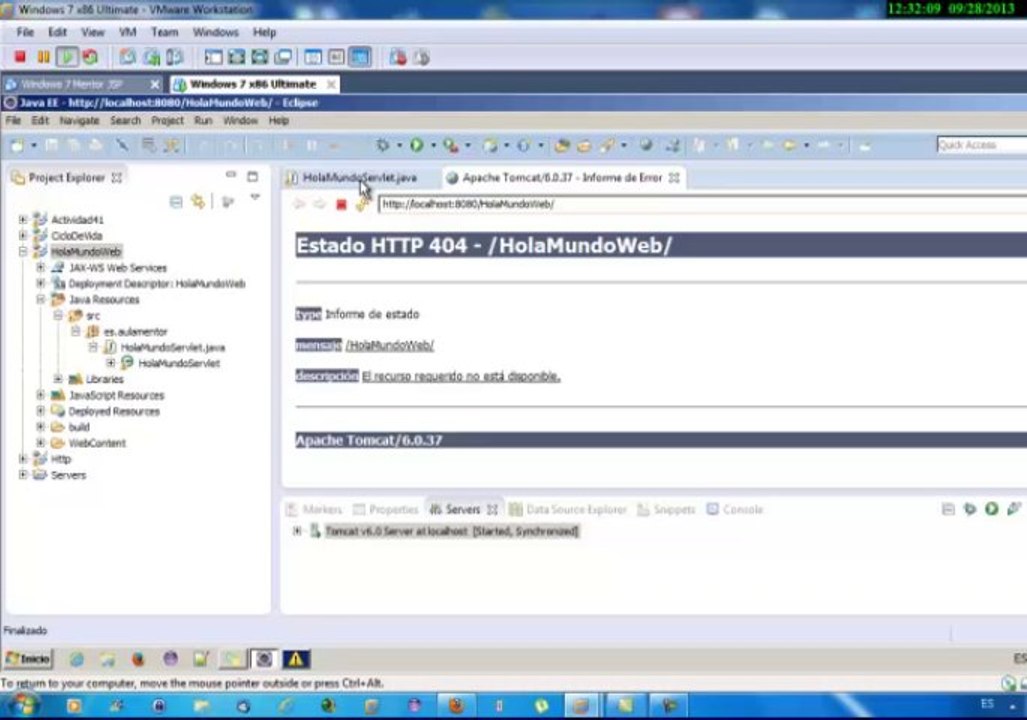Click the URL address field in Eclipse browser
Screen dimensions: 1027x720
(x=702, y=204)
